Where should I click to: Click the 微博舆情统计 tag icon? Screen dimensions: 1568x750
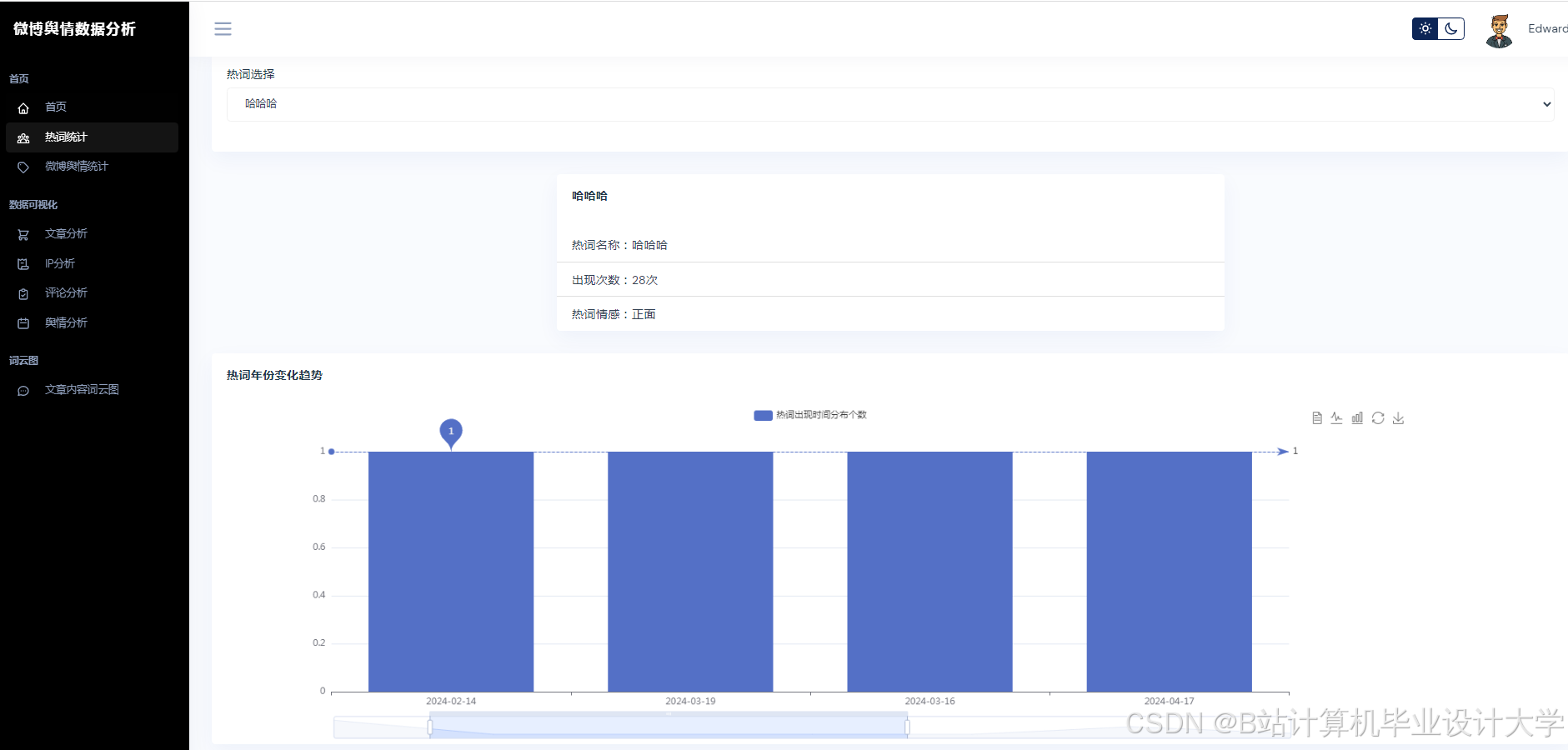[x=23, y=167]
